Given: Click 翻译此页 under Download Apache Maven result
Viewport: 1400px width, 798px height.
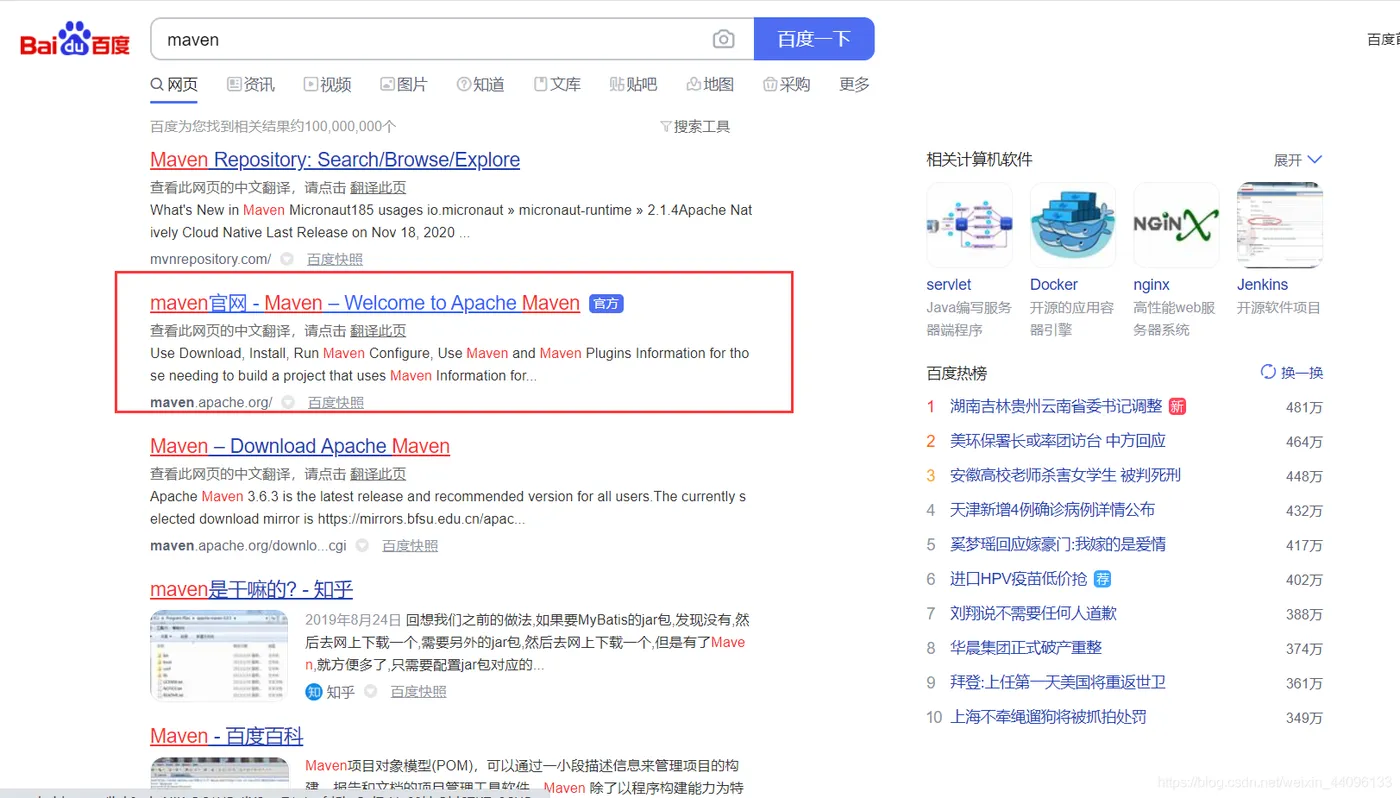Looking at the screenshot, I should (378, 473).
